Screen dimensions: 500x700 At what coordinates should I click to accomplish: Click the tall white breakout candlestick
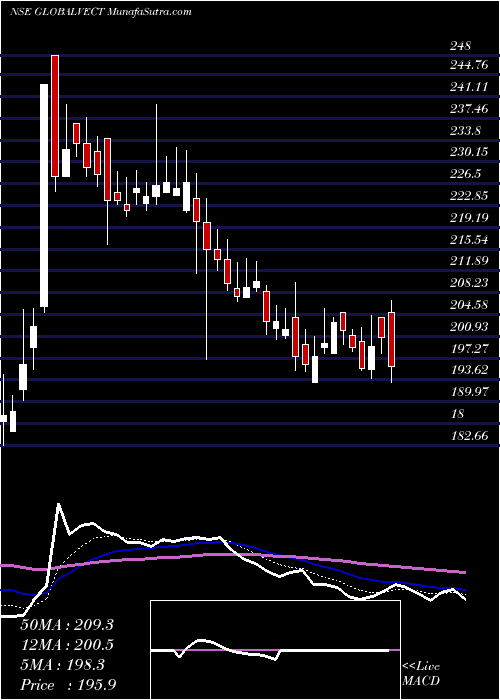point(44,196)
